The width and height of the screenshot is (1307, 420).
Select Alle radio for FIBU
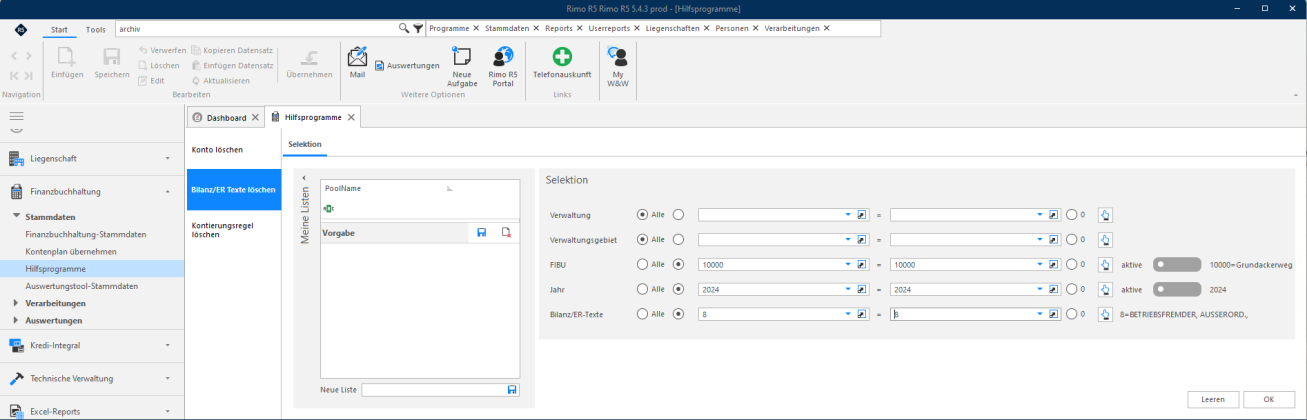[642, 264]
